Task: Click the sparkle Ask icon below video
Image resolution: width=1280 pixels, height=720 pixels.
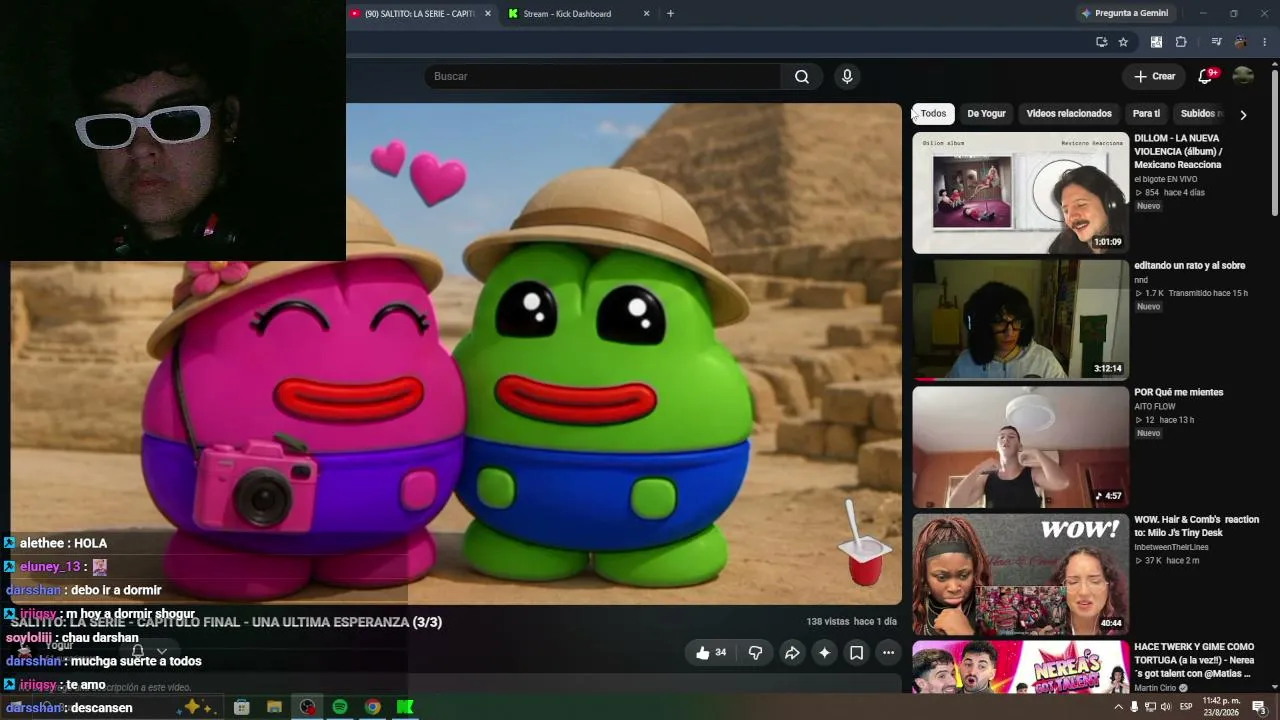Action: (824, 653)
